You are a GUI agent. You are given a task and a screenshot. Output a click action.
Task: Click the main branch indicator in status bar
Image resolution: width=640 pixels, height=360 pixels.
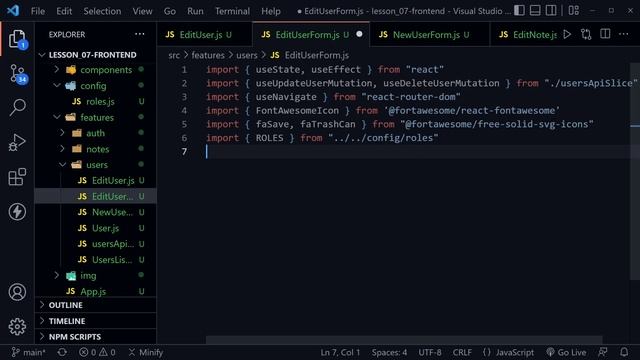[x=28, y=352]
